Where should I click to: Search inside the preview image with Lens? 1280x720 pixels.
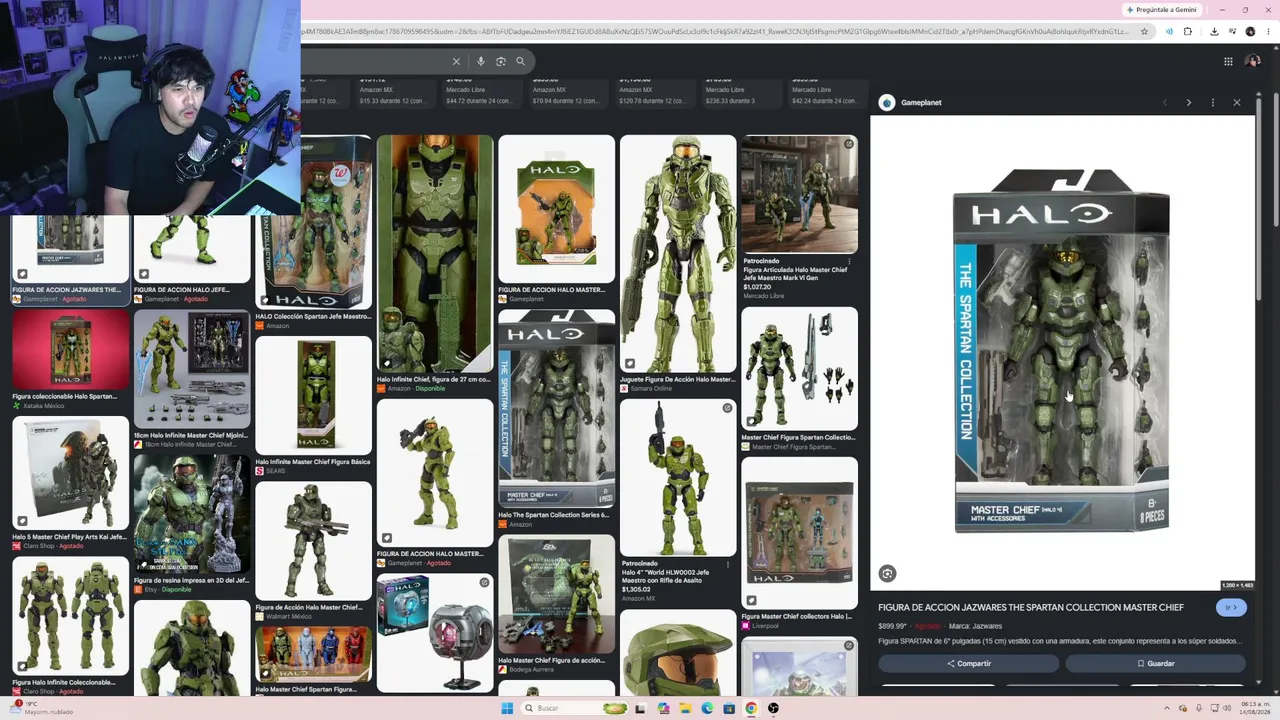click(887, 573)
